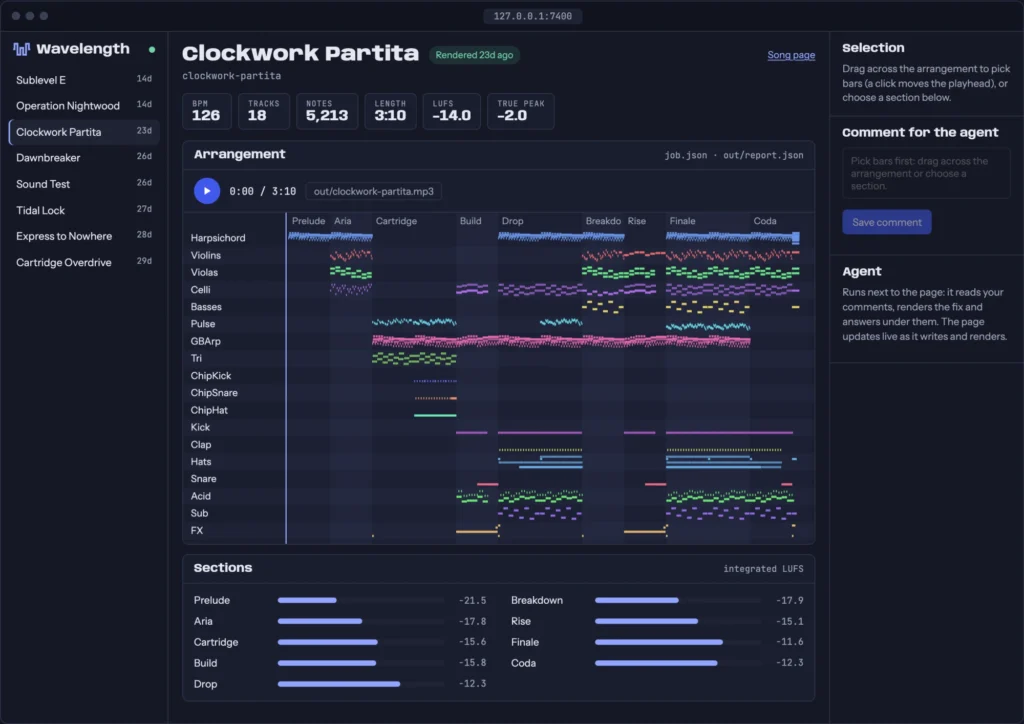Open Operation Nightwood song
This screenshot has width=1024, height=724.
click(x=84, y=106)
